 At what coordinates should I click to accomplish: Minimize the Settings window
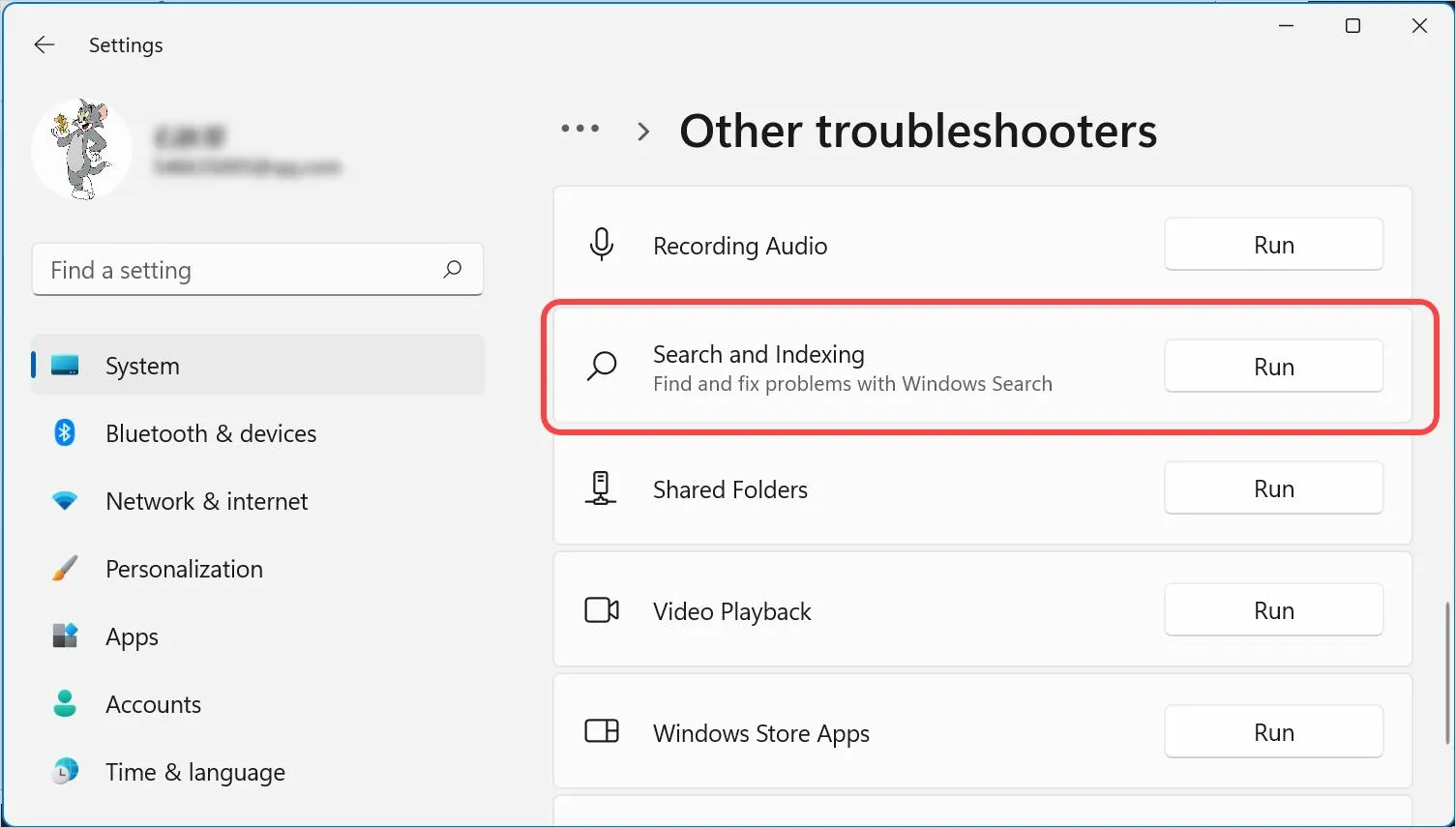[x=1286, y=26]
